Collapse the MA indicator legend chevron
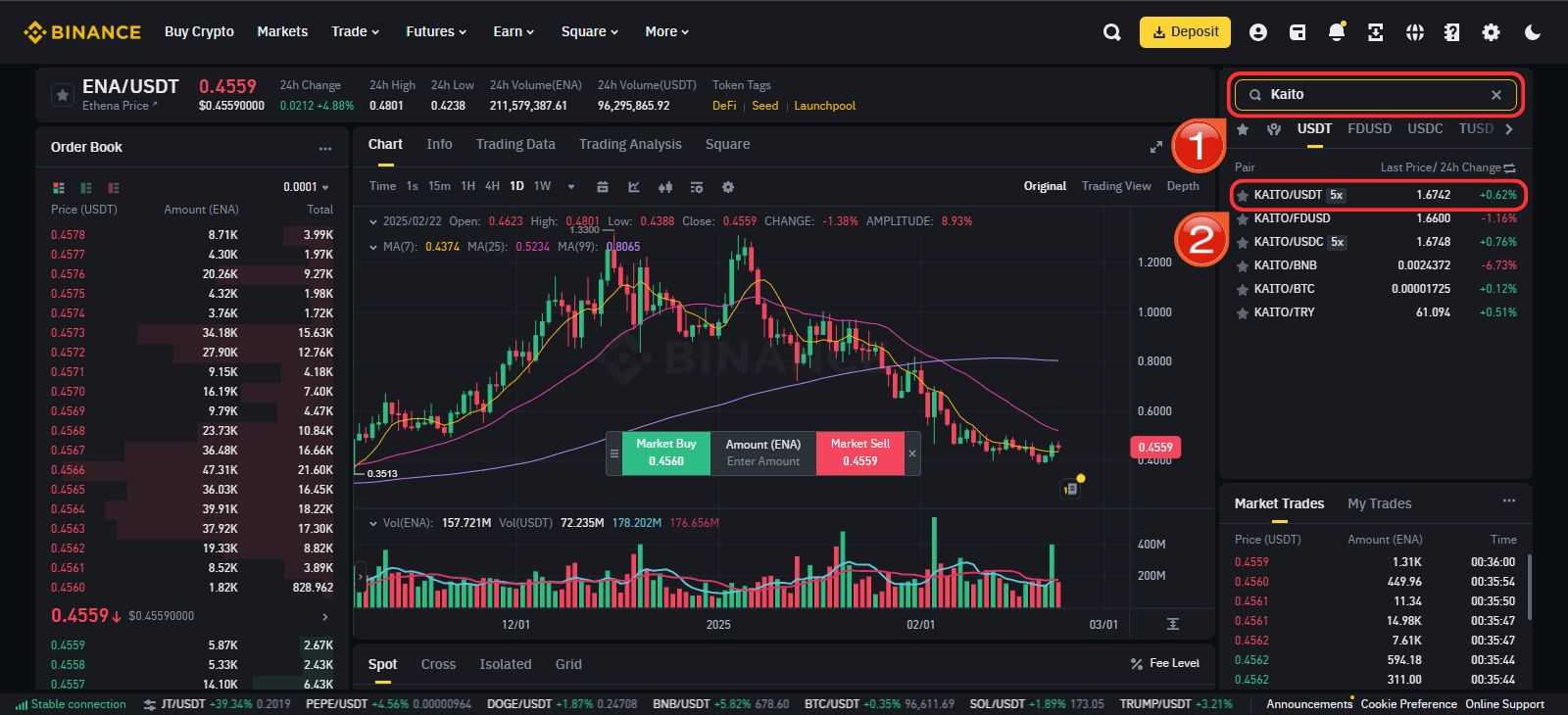This screenshot has height=715, width=1568. click(x=373, y=247)
